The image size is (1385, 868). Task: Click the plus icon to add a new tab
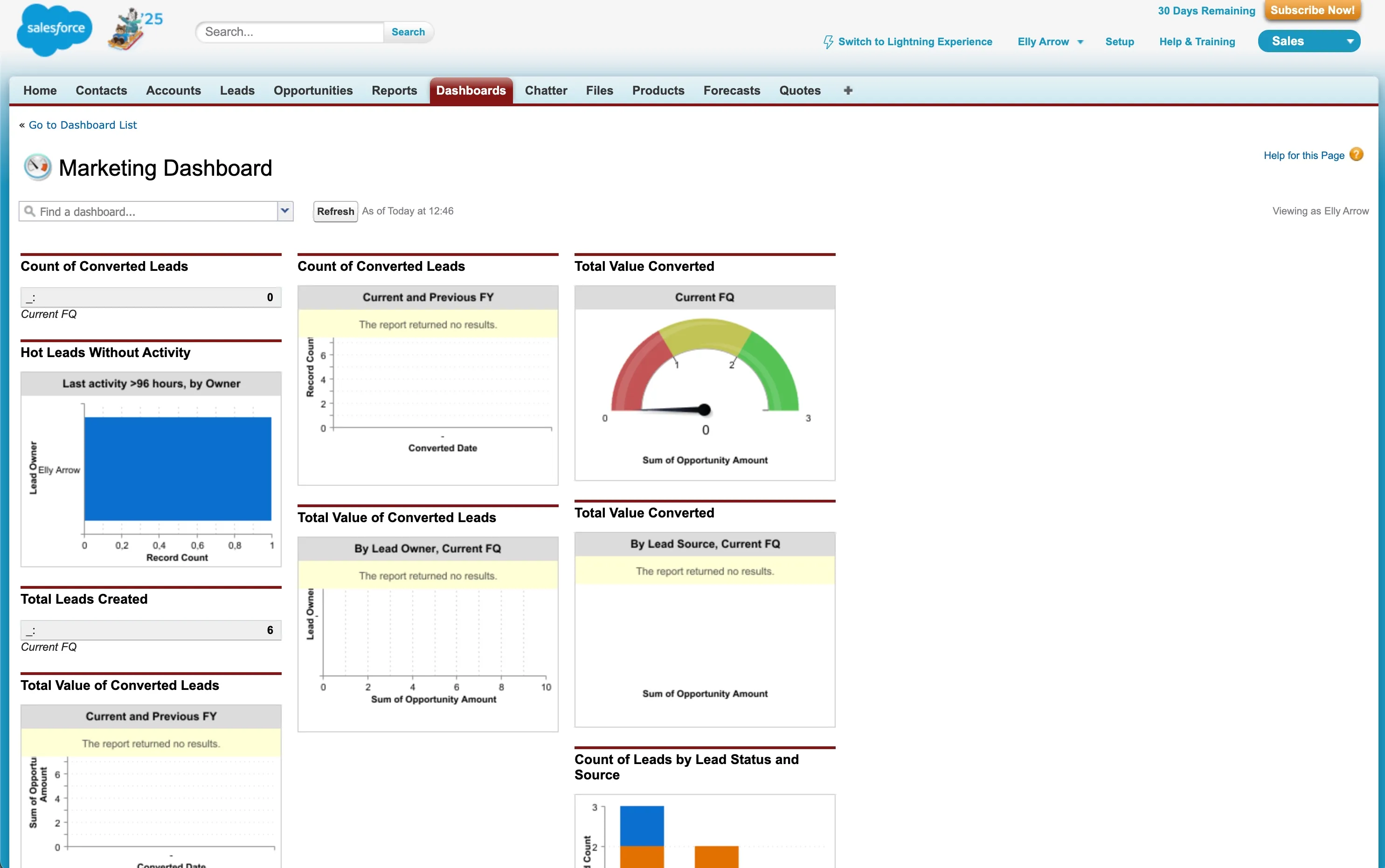pos(847,90)
